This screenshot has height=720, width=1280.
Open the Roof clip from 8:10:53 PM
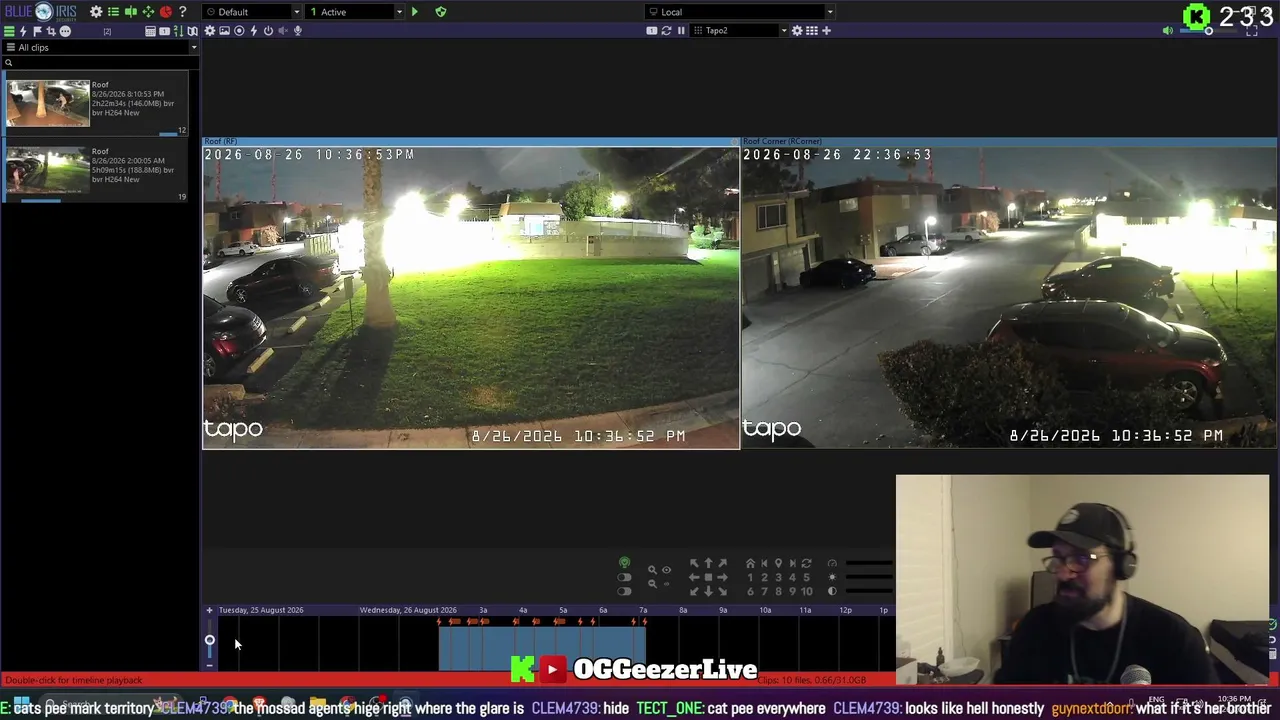[x=96, y=102]
